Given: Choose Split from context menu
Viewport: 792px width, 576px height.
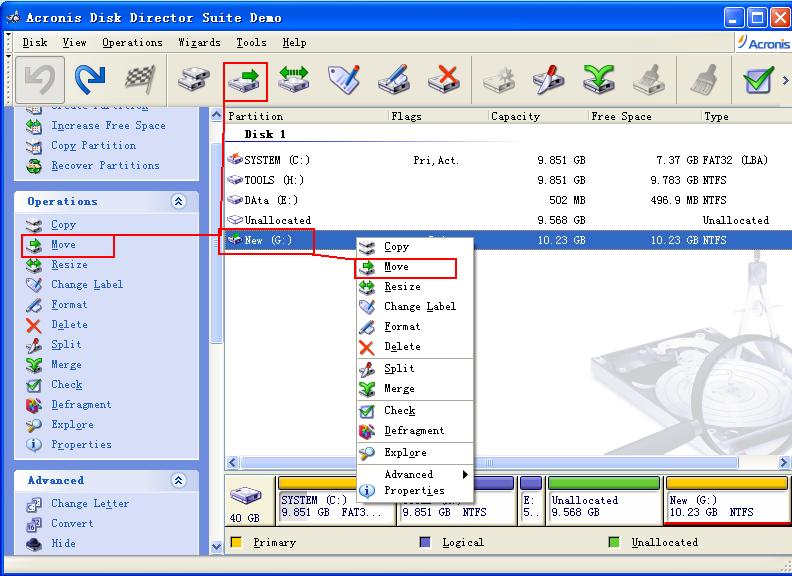Looking at the screenshot, I should (x=415, y=368).
